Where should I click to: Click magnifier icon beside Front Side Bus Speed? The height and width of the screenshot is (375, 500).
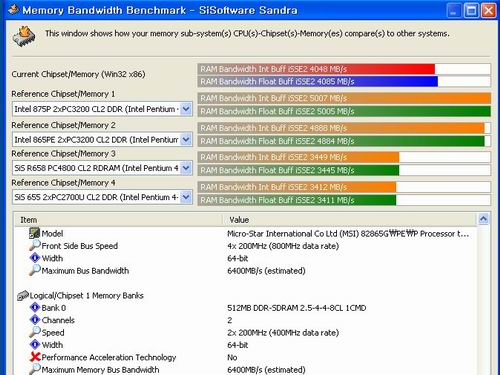point(35,246)
